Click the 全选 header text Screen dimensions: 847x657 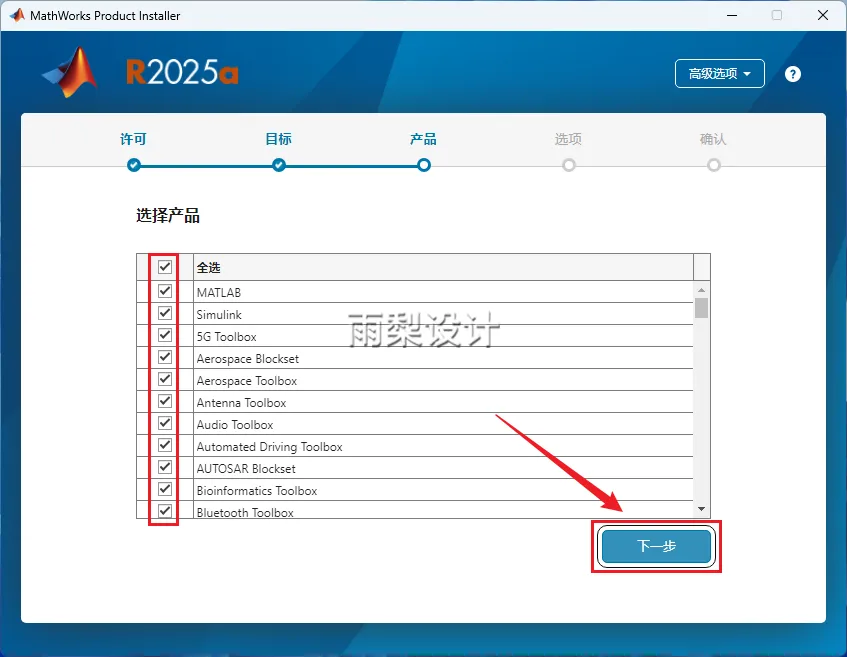tap(209, 267)
